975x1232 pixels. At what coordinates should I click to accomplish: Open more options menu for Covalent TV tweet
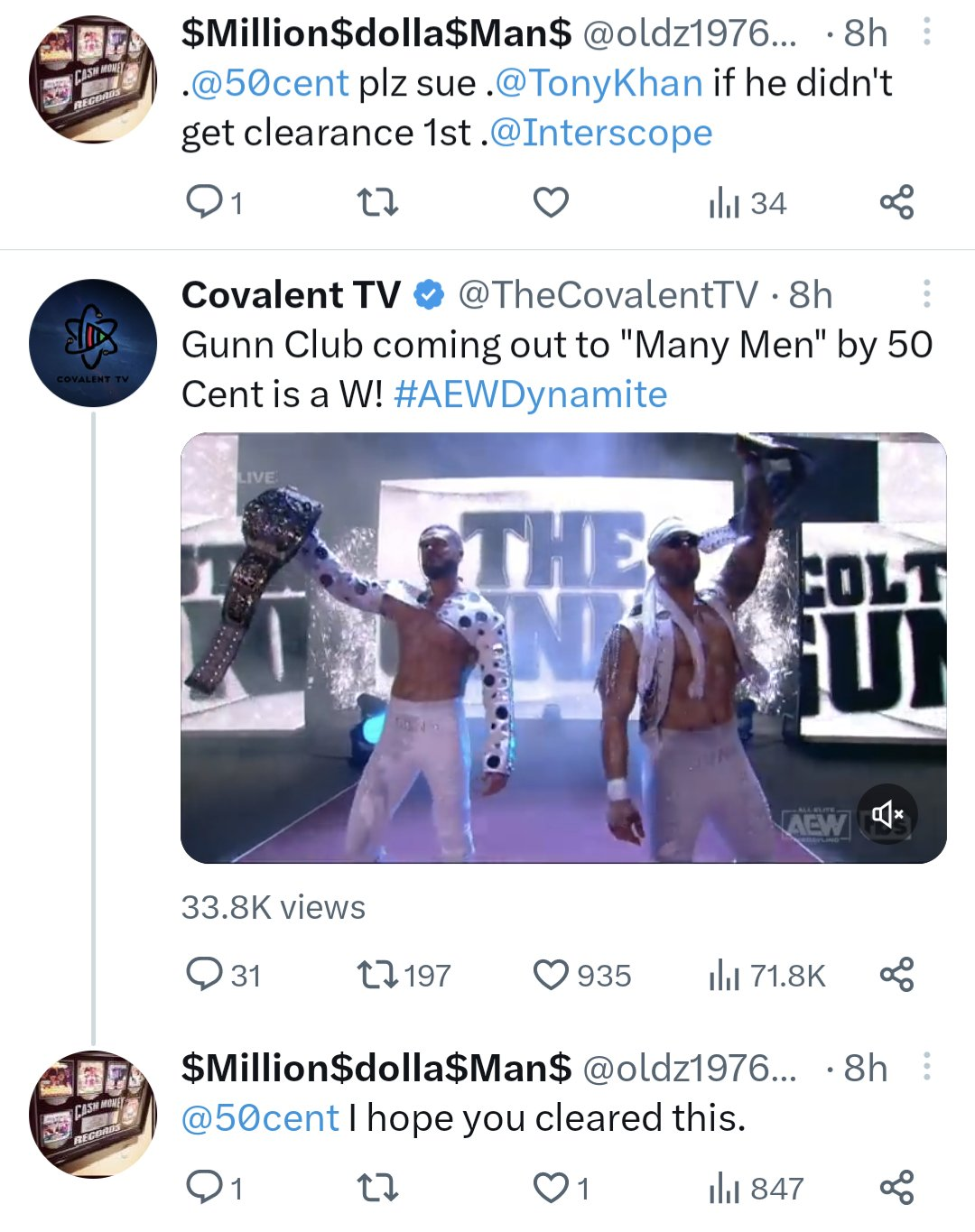(926, 294)
